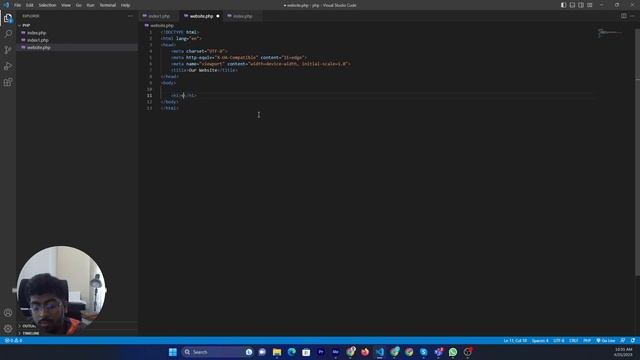The width and height of the screenshot is (640, 360).
Task: Select website.php in the Explorer tree
Action: 39,47
